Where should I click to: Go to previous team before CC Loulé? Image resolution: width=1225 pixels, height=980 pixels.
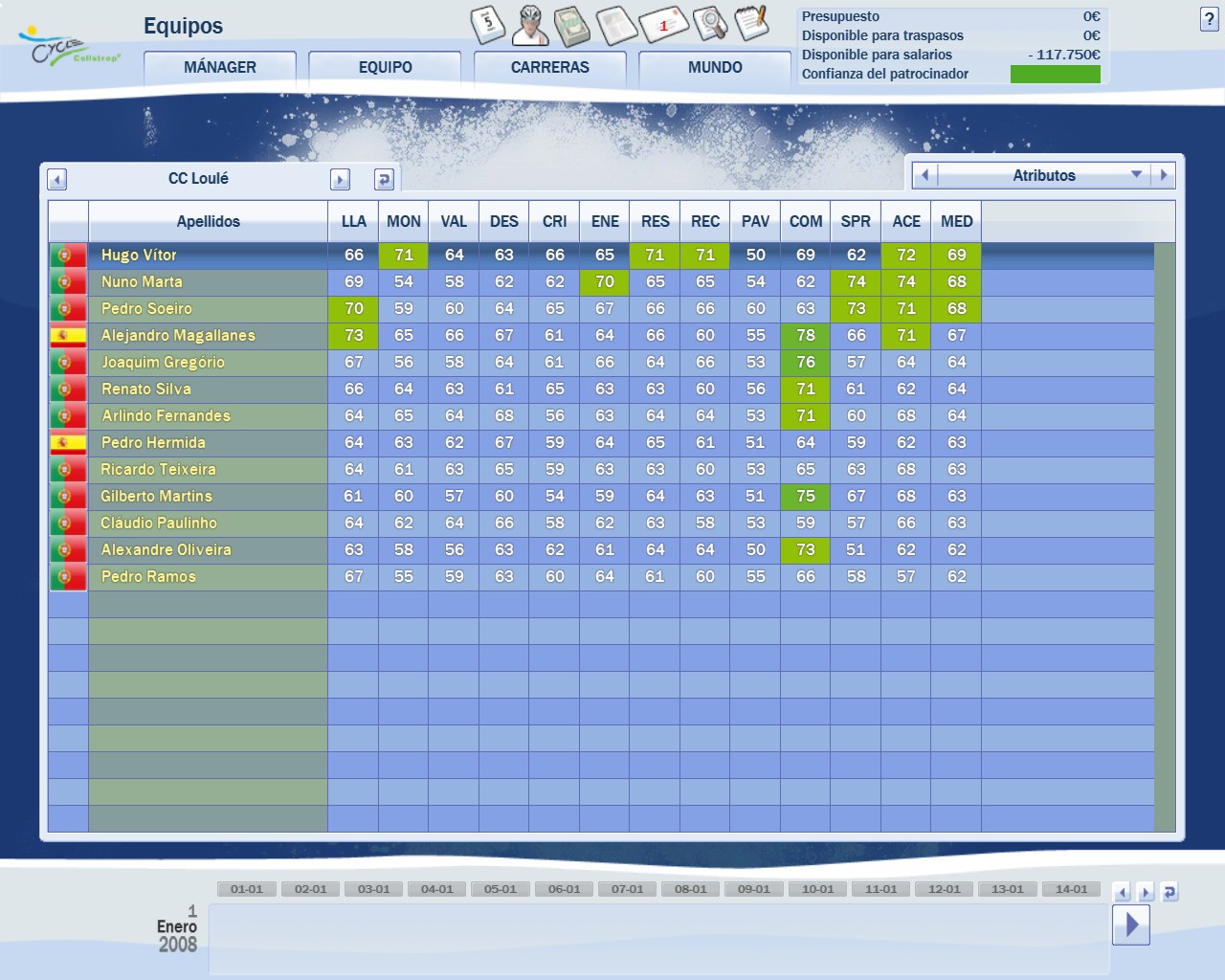[57, 179]
